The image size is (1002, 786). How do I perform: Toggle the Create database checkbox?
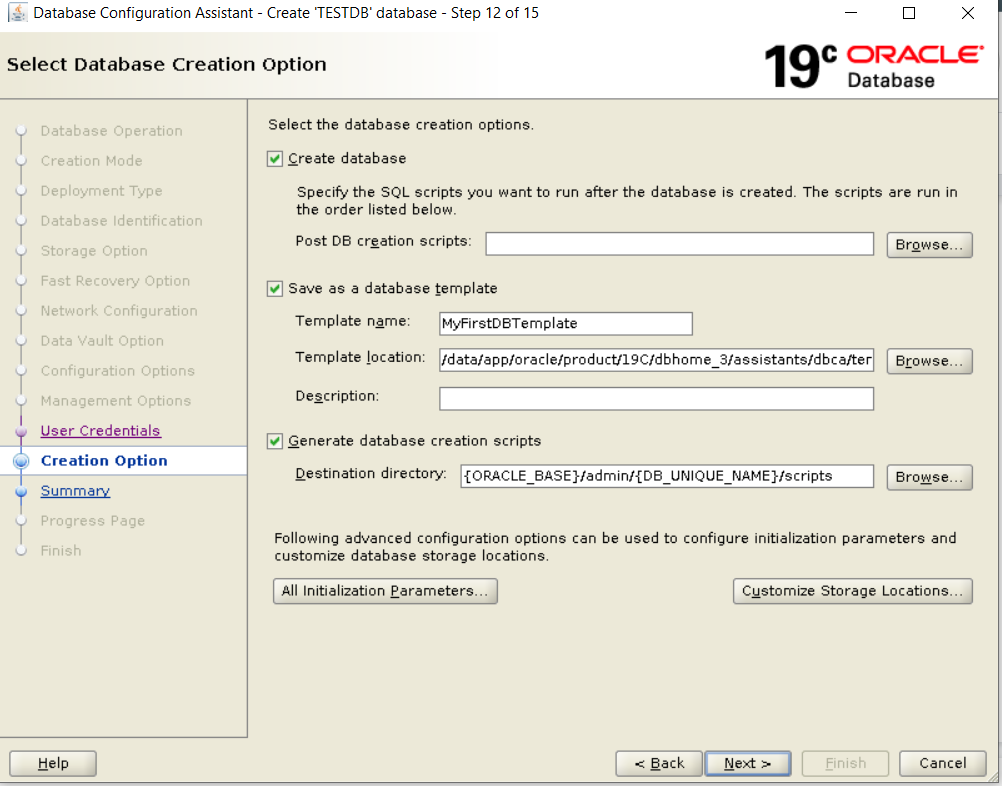[x=275, y=158]
